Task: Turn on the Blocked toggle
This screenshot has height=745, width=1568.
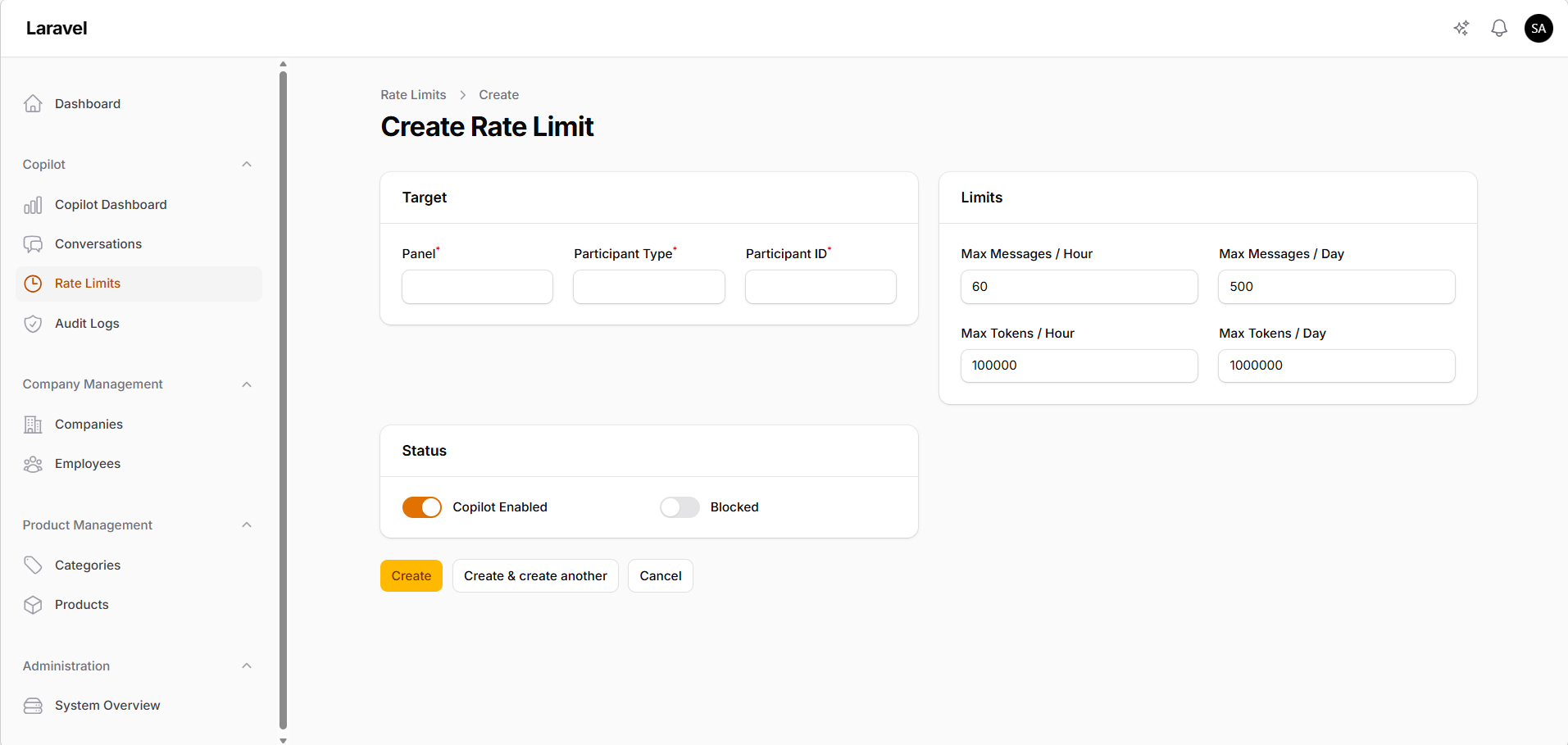Action: click(679, 507)
